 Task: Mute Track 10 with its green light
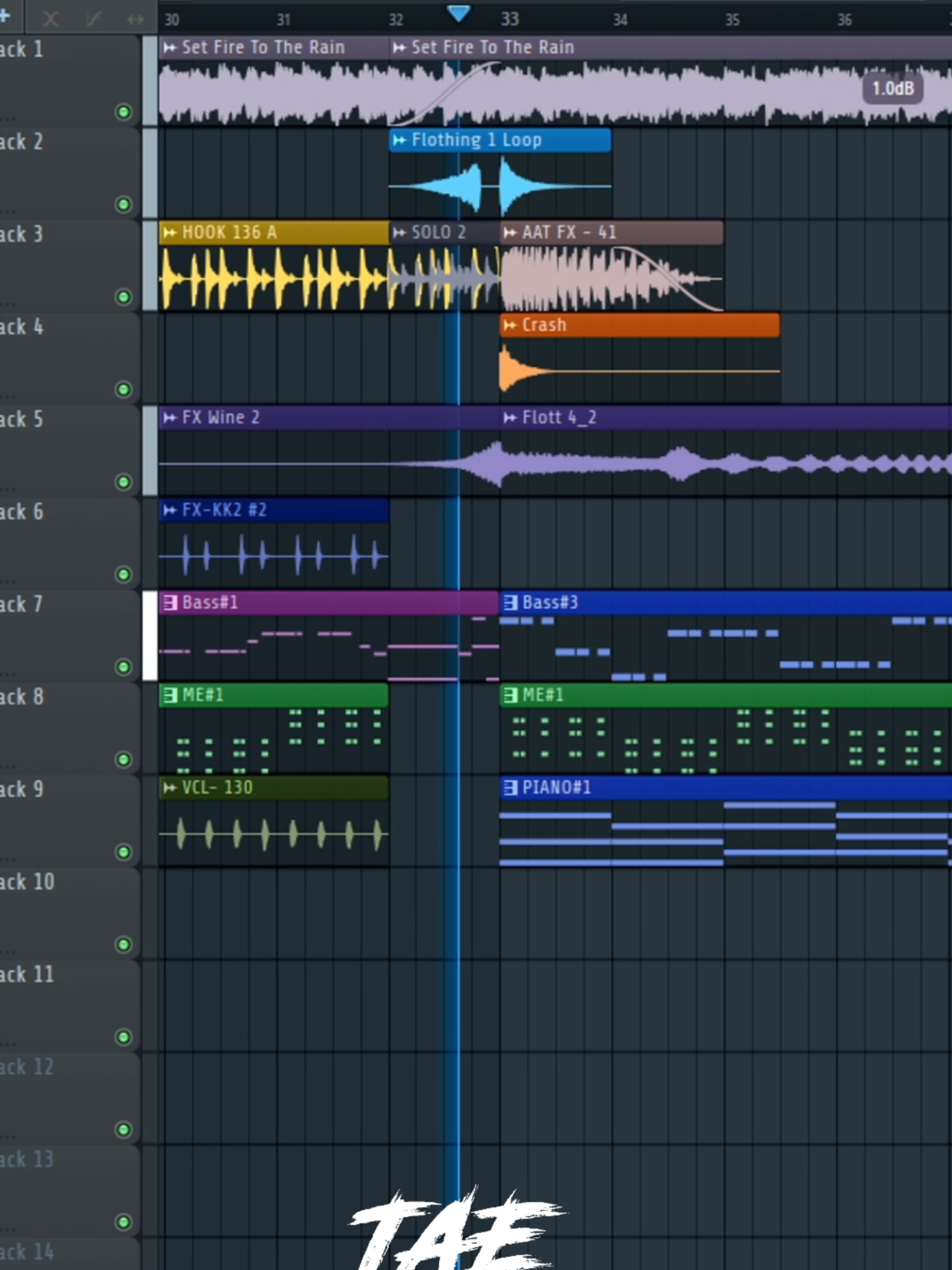pos(123,945)
